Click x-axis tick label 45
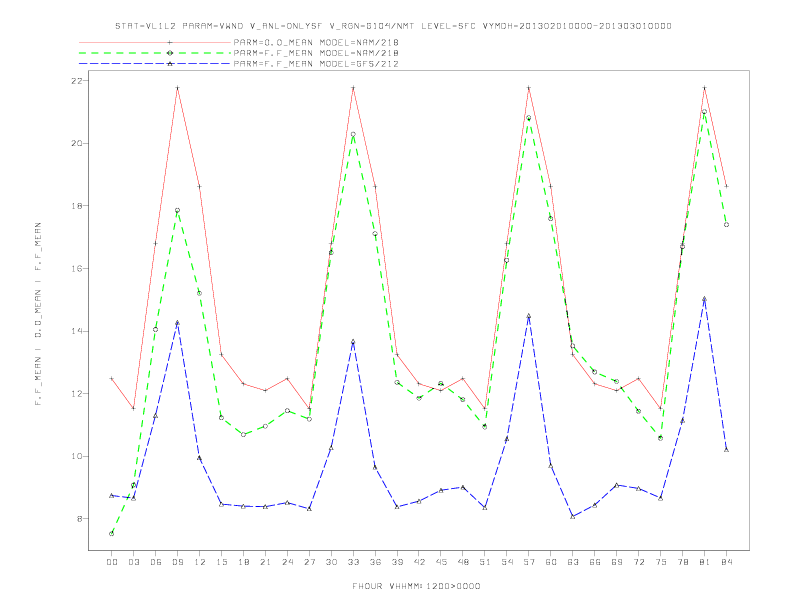 (441, 562)
